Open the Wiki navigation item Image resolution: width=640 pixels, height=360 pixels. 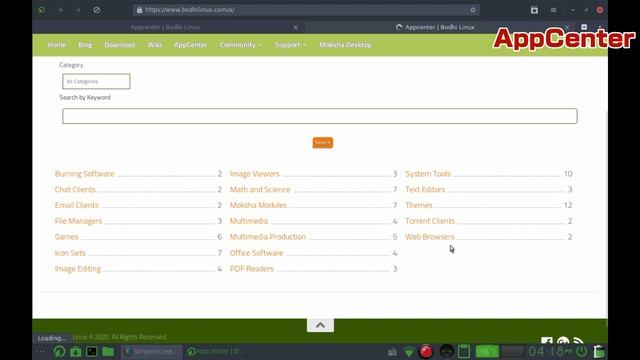click(155, 45)
